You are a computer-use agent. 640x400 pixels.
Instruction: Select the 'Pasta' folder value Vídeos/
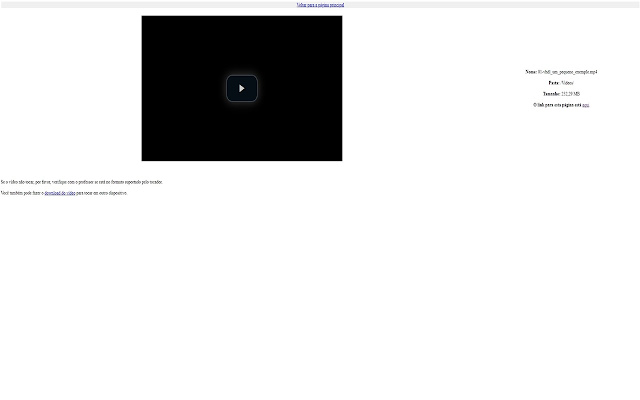tap(567, 83)
